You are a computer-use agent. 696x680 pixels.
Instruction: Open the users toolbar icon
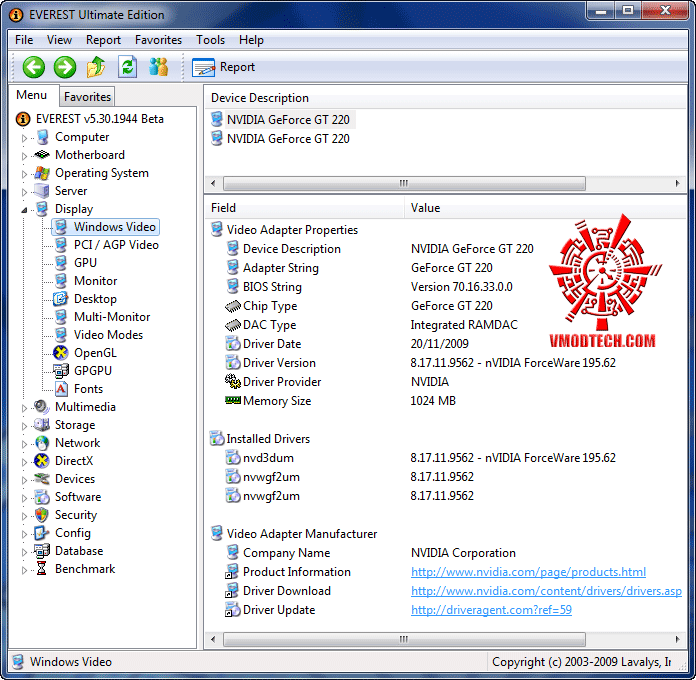[158, 67]
